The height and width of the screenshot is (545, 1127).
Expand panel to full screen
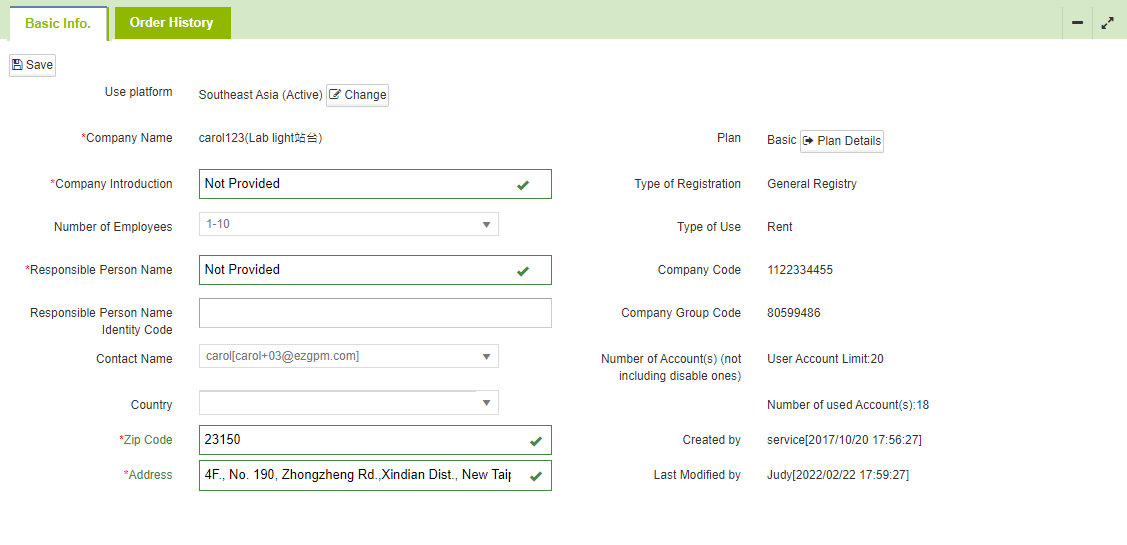[x=1108, y=23]
